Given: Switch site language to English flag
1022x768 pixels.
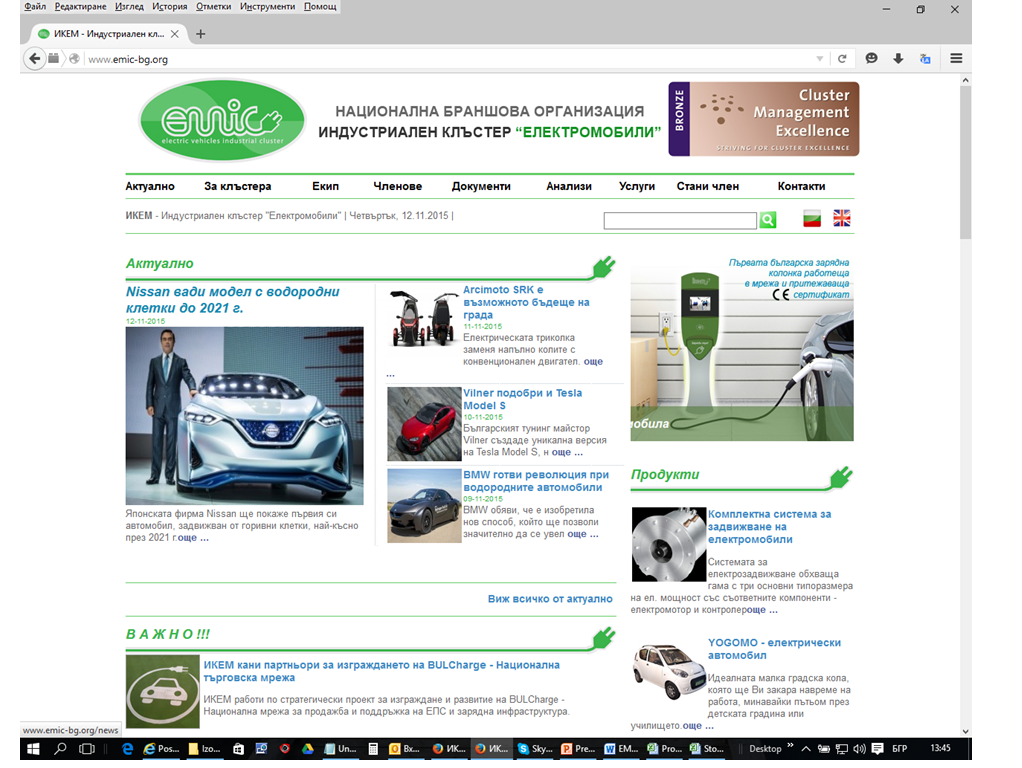Looking at the screenshot, I should point(842,218).
